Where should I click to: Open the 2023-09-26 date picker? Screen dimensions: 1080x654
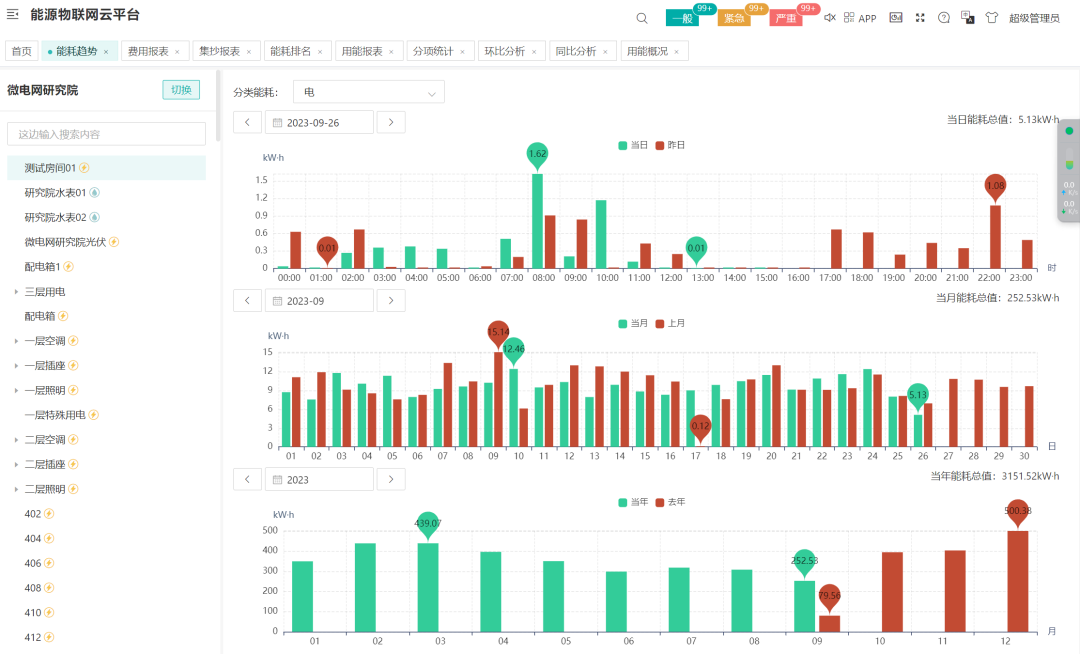pos(319,123)
